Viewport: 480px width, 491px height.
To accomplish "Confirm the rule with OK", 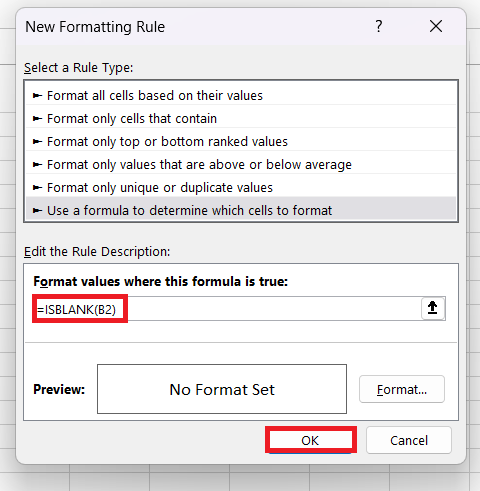I will pyautogui.click(x=310, y=440).
